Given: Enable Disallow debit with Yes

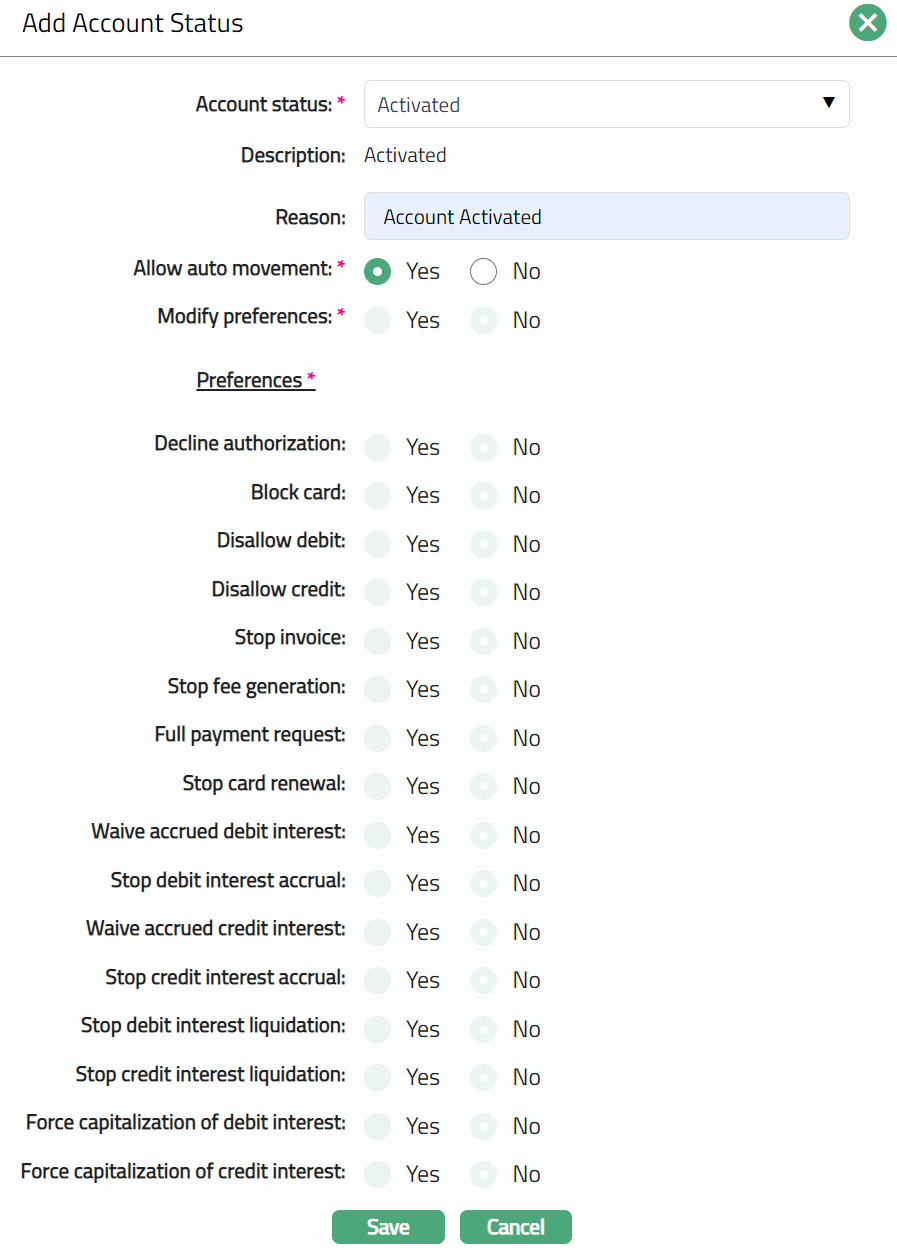Looking at the screenshot, I should tap(378, 544).
